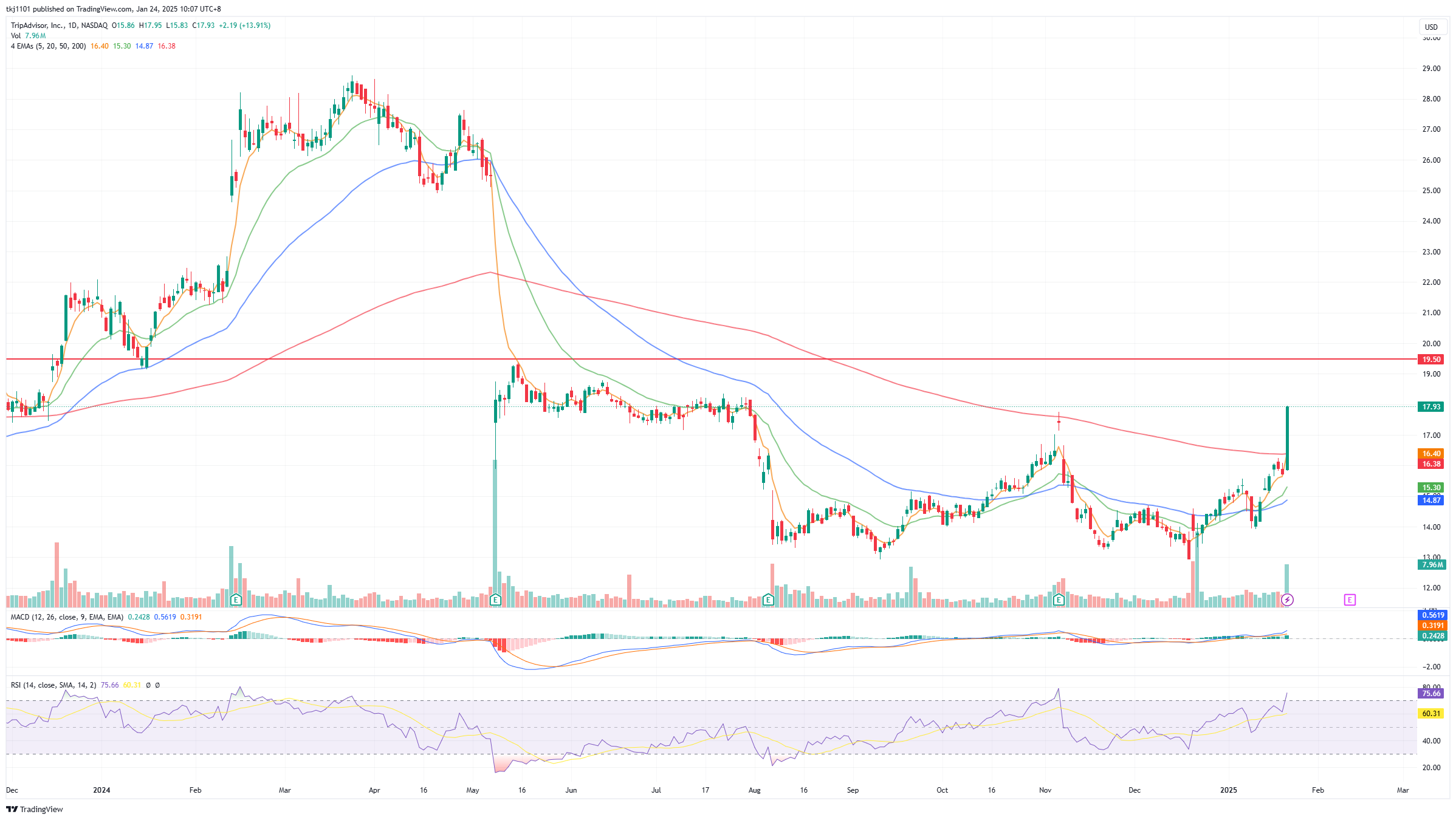This screenshot has height=820, width=1456.
Task: Click the 2025 label on time axis
Action: point(1229,790)
